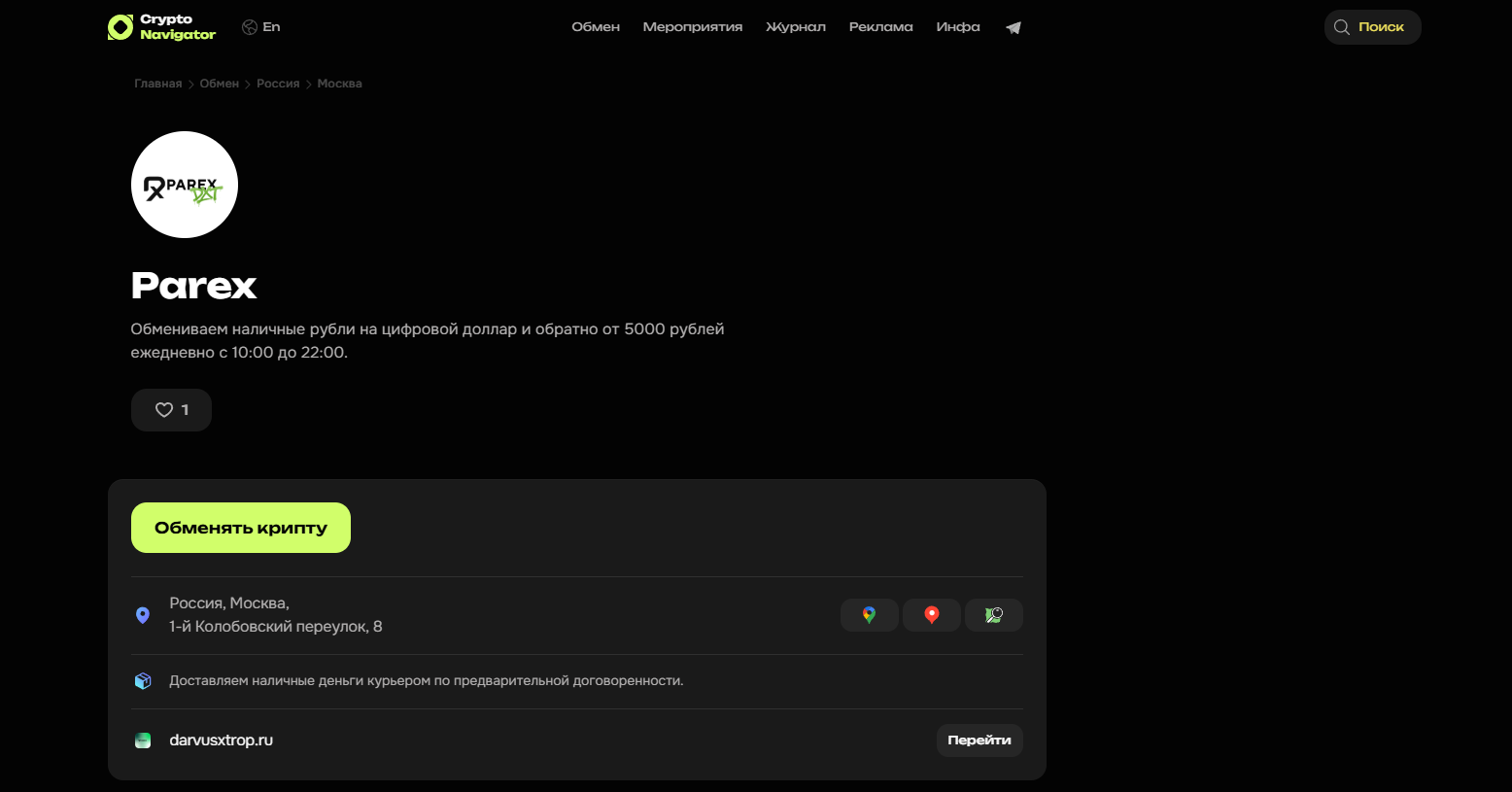Click the blue location pin beside the address

point(143,614)
